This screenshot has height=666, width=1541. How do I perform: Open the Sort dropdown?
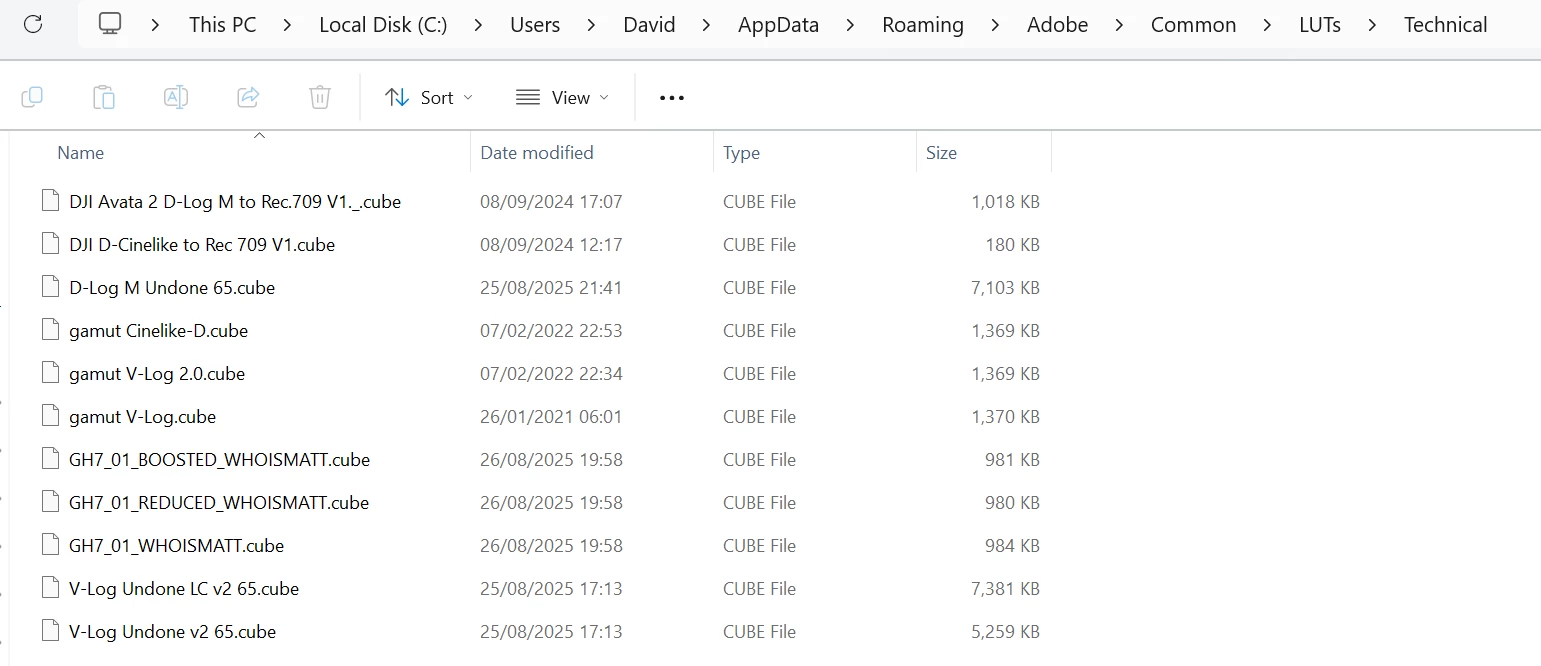tap(429, 97)
